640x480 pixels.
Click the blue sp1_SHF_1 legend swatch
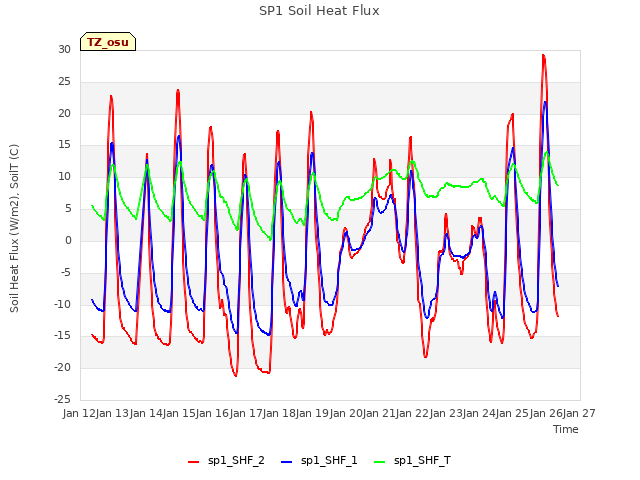[287, 462]
